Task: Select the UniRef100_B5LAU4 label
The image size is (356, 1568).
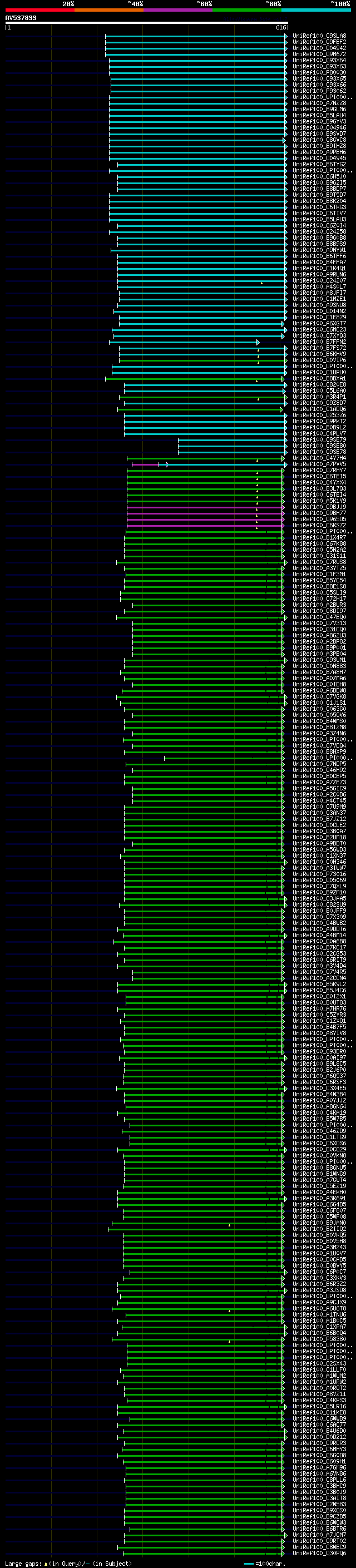Action: tap(319, 116)
